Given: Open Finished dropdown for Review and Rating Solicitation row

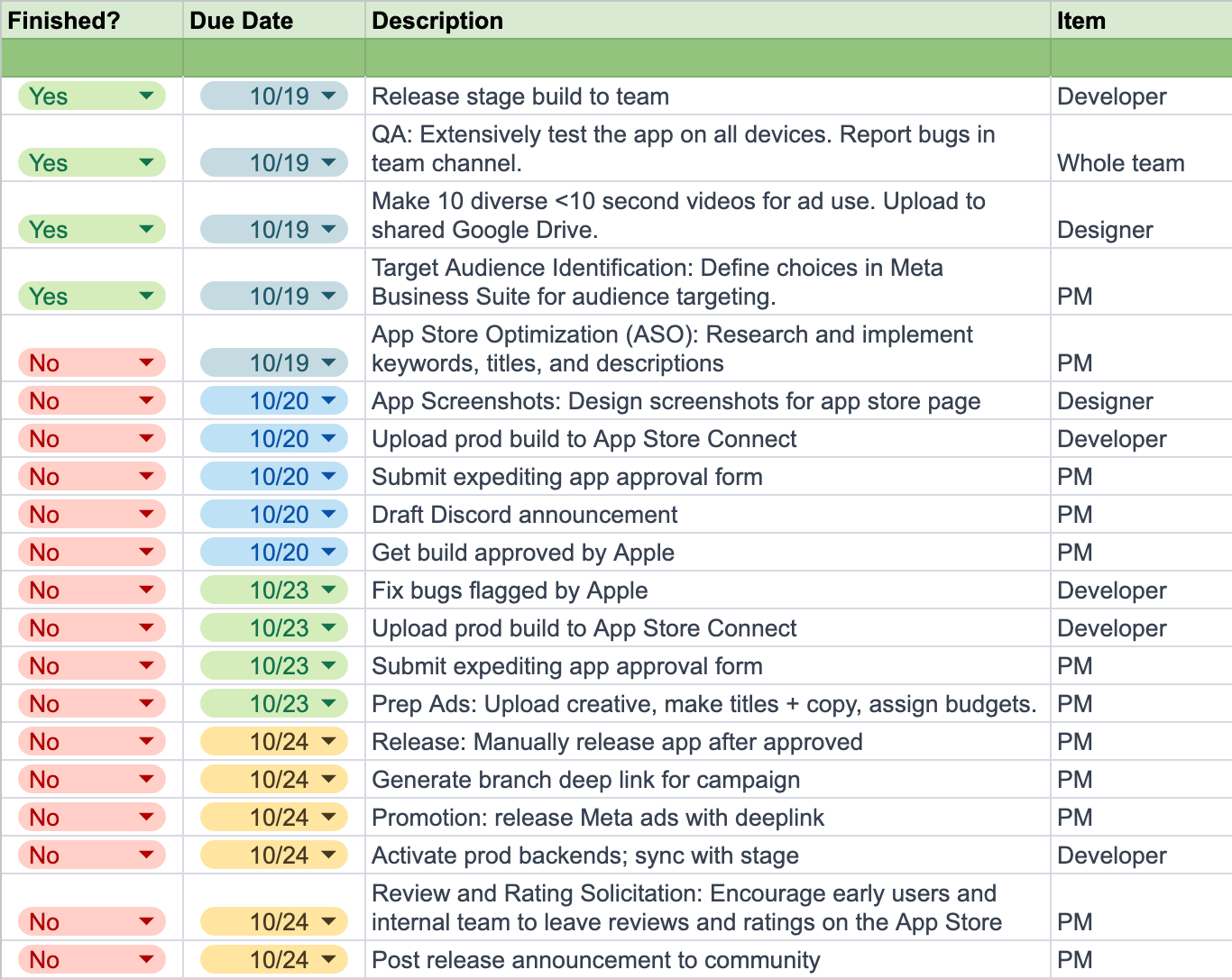Looking at the screenshot, I should click(x=92, y=922).
